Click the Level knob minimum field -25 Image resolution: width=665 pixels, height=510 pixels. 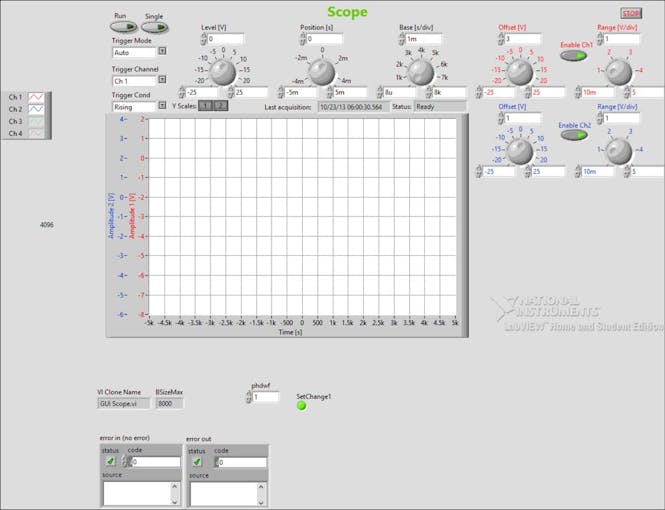(x=201, y=92)
